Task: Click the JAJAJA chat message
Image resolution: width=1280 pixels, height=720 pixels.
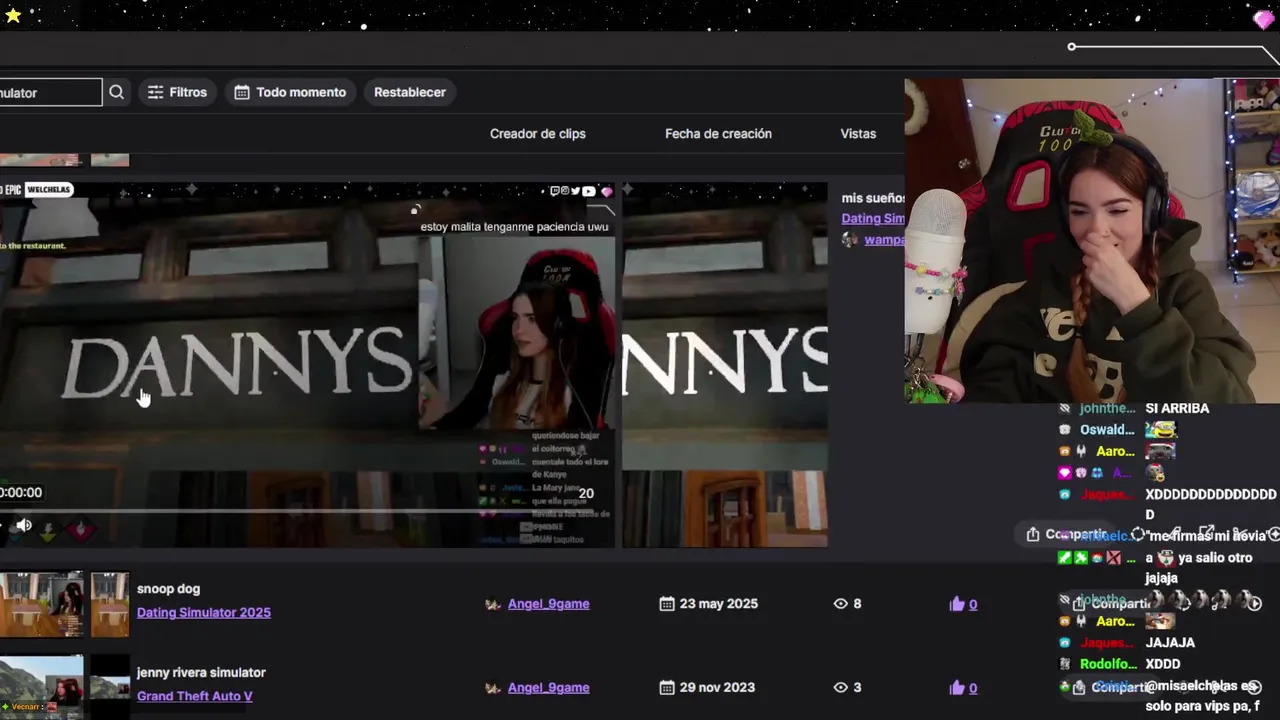Action: click(x=1170, y=642)
